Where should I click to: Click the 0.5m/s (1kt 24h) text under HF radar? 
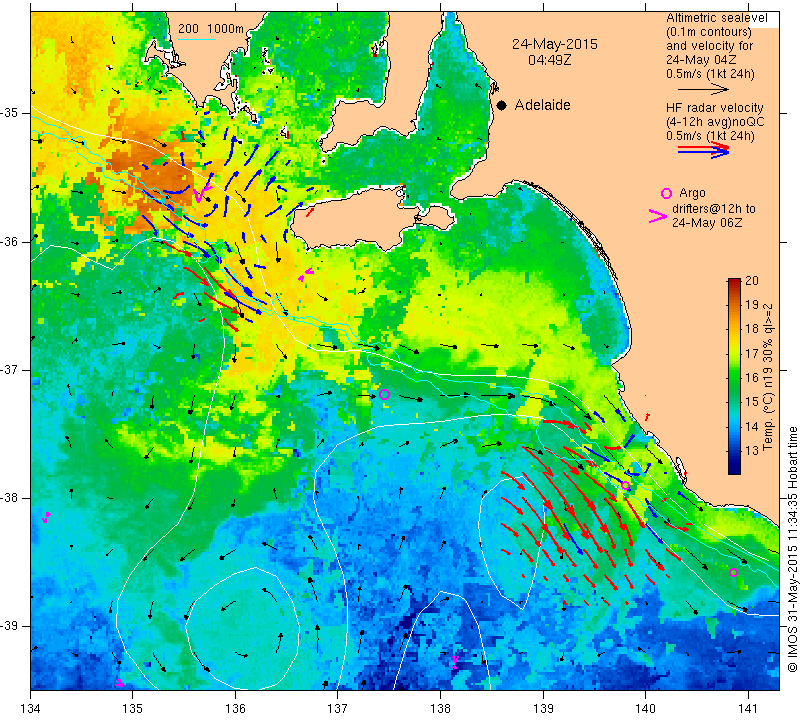710,136
